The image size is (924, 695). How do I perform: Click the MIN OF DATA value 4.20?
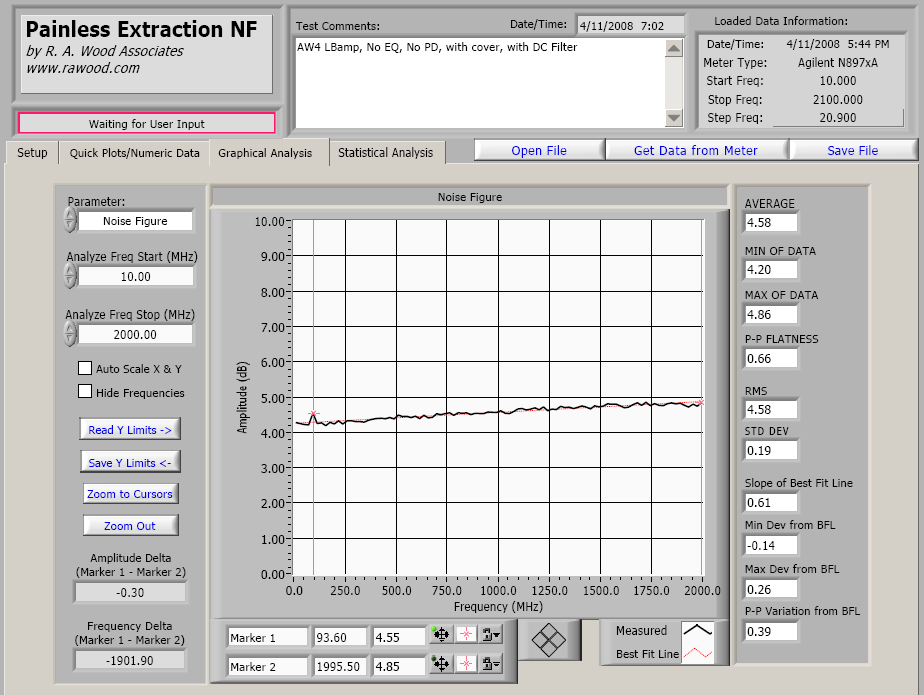[771, 269]
